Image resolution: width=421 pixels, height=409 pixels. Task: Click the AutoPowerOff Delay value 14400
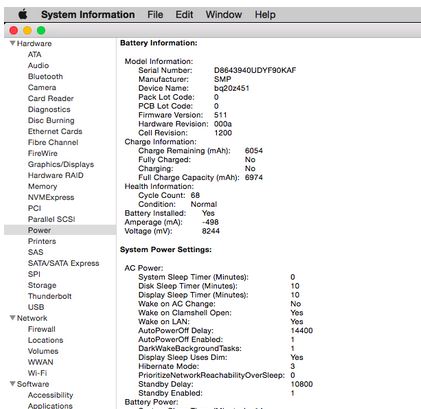click(x=302, y=331)
